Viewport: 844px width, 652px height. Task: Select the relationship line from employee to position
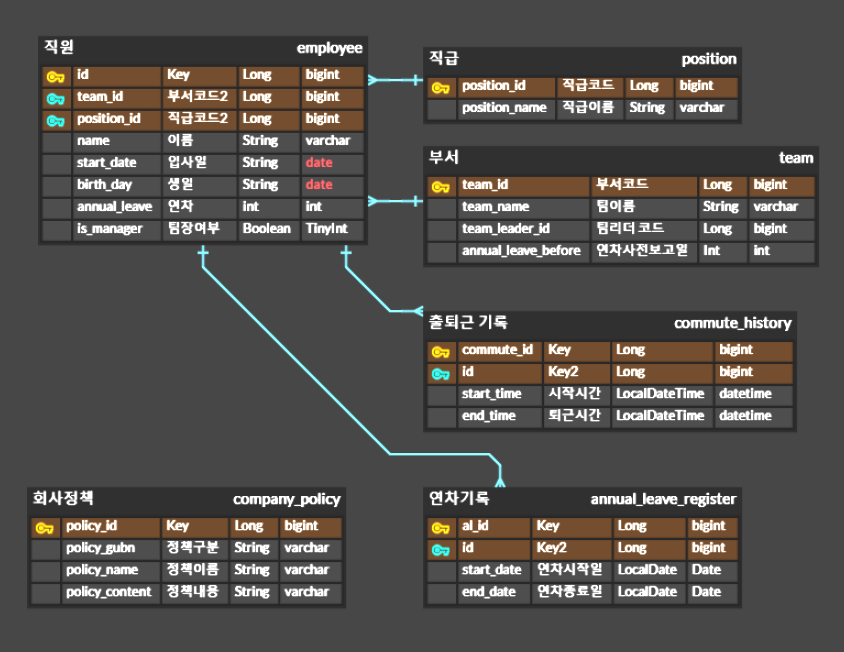[x=396, y=80]
